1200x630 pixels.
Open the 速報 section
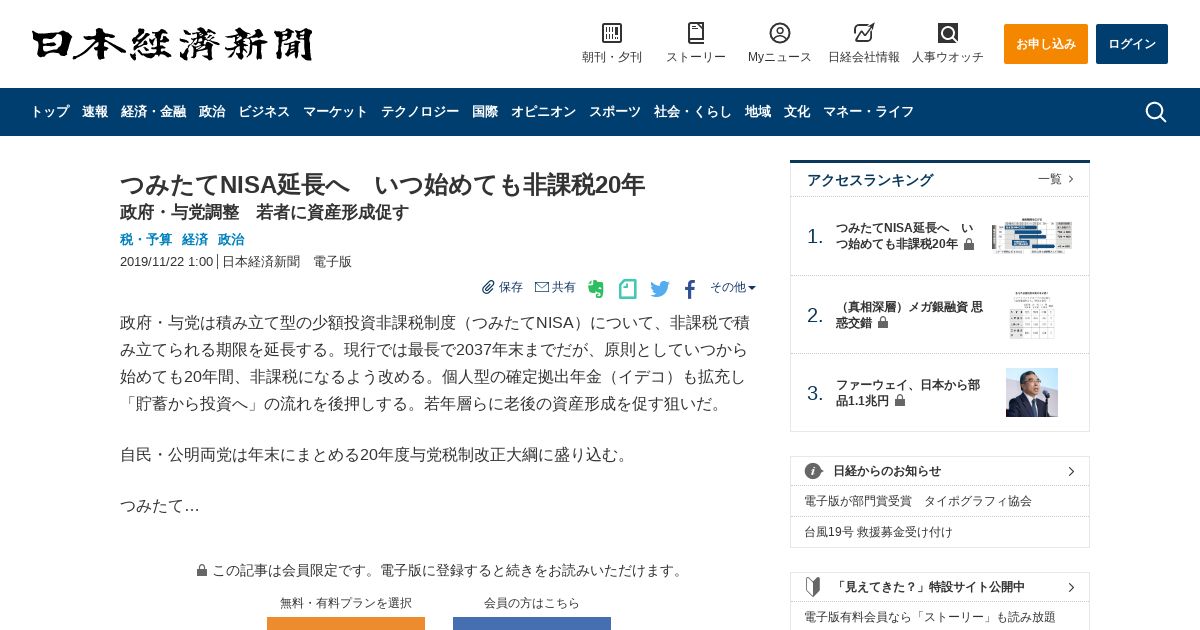(x=95, y=112)
